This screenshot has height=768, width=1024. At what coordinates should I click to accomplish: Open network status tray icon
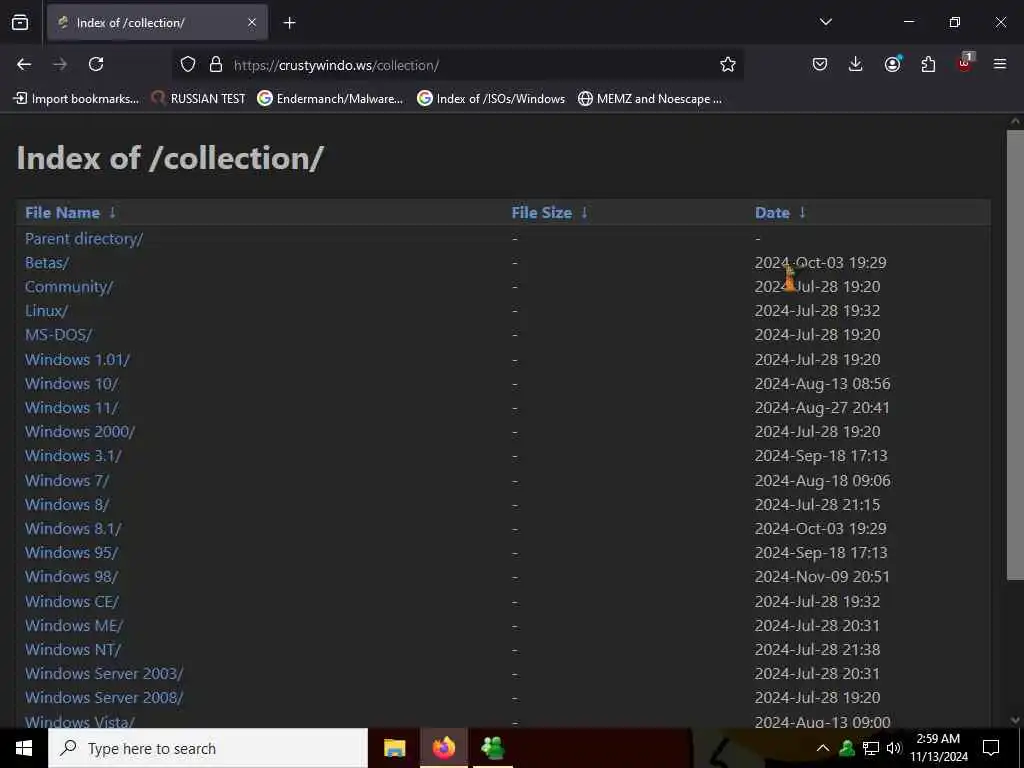[x=871, y=748]
